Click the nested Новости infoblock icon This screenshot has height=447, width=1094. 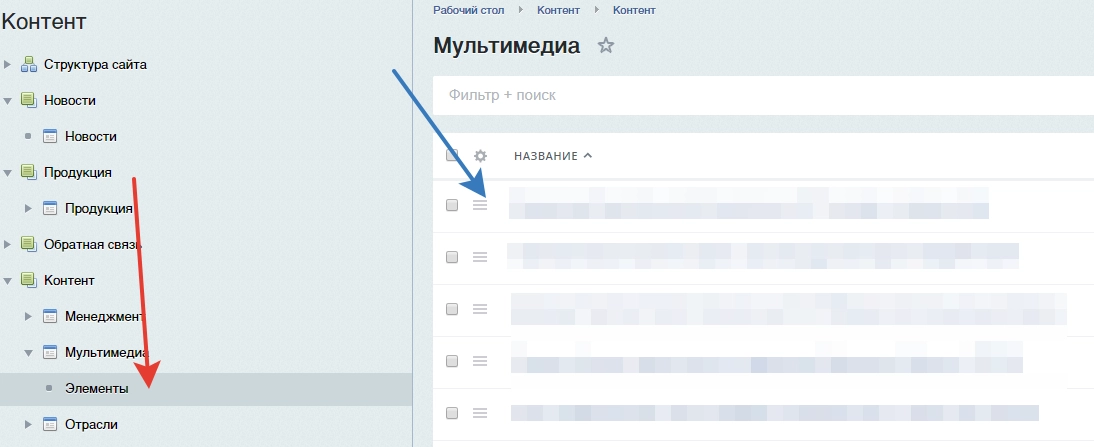pyautogui.click(x=50, y=137)
